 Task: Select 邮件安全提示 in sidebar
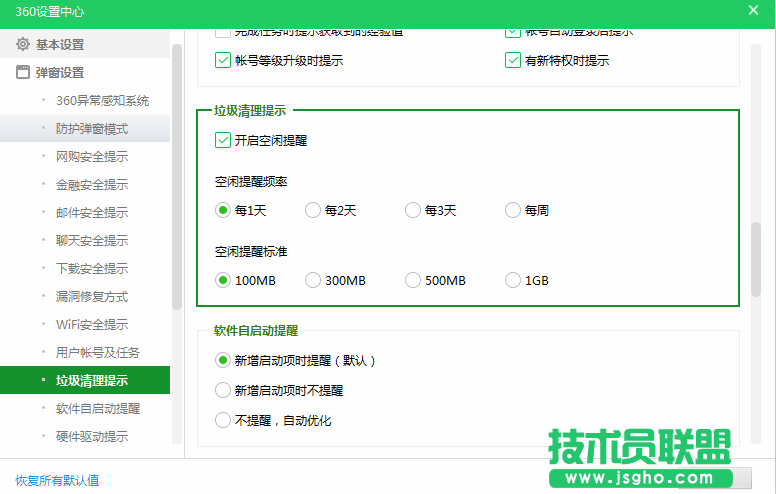click(85, 212)
